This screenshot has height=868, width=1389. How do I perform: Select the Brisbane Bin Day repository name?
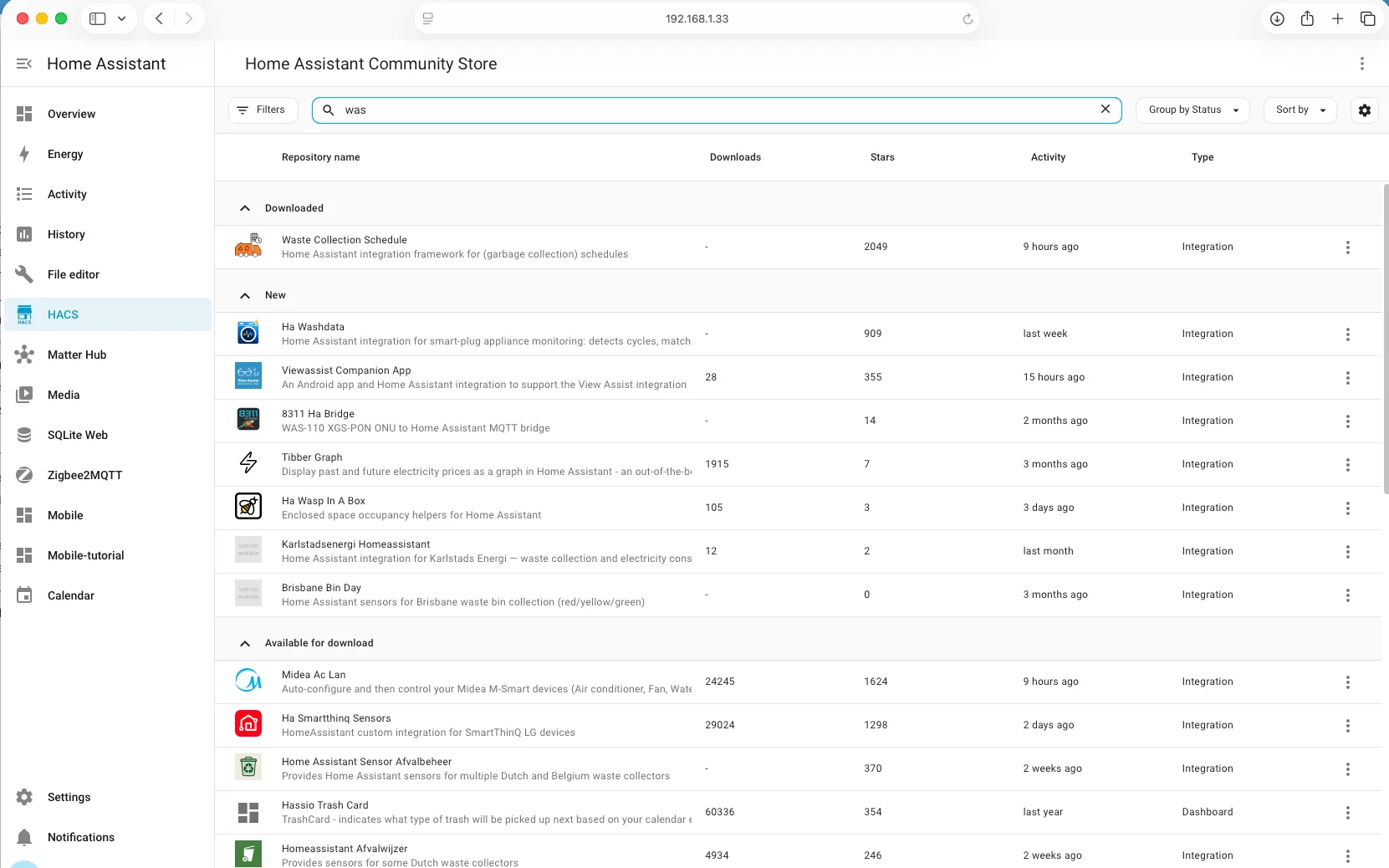pos(321,588)
